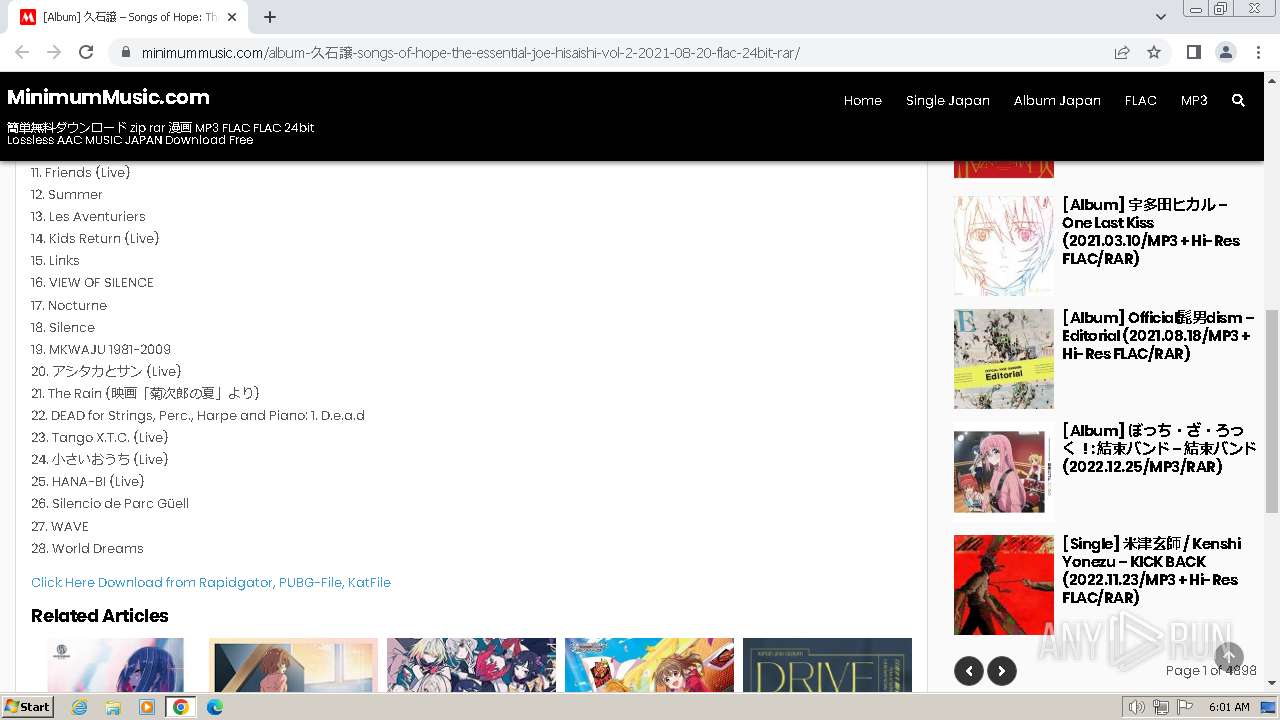The height and width of the screenshot is (720, 1280).
Task: Launch Internet Explorer from taskbar
Action: pyautogui.click(x=79, y=707)
